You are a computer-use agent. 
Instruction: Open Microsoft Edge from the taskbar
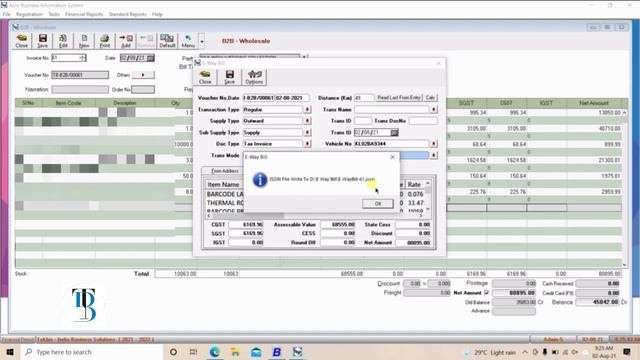(215, 352)
